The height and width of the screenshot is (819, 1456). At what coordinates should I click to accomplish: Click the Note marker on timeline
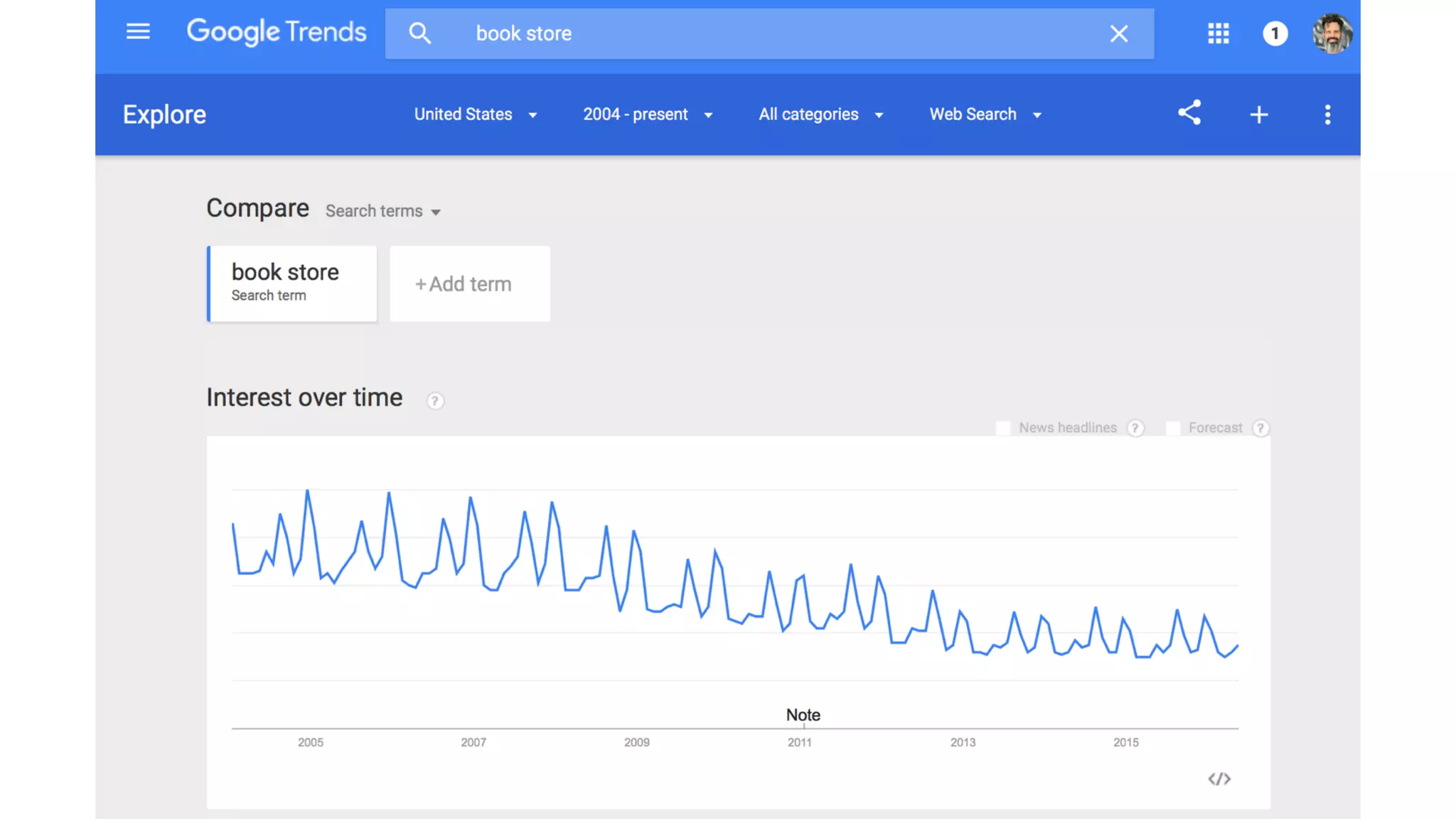pyautogui.click(x=803, y=715)
